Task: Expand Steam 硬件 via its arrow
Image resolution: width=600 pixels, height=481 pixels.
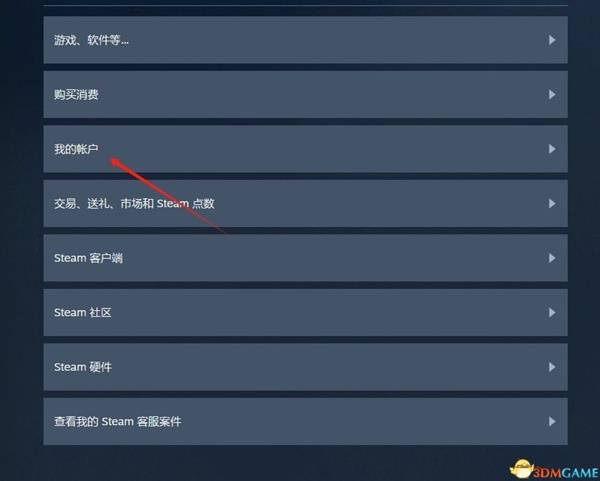Action: tap(552, 367)
